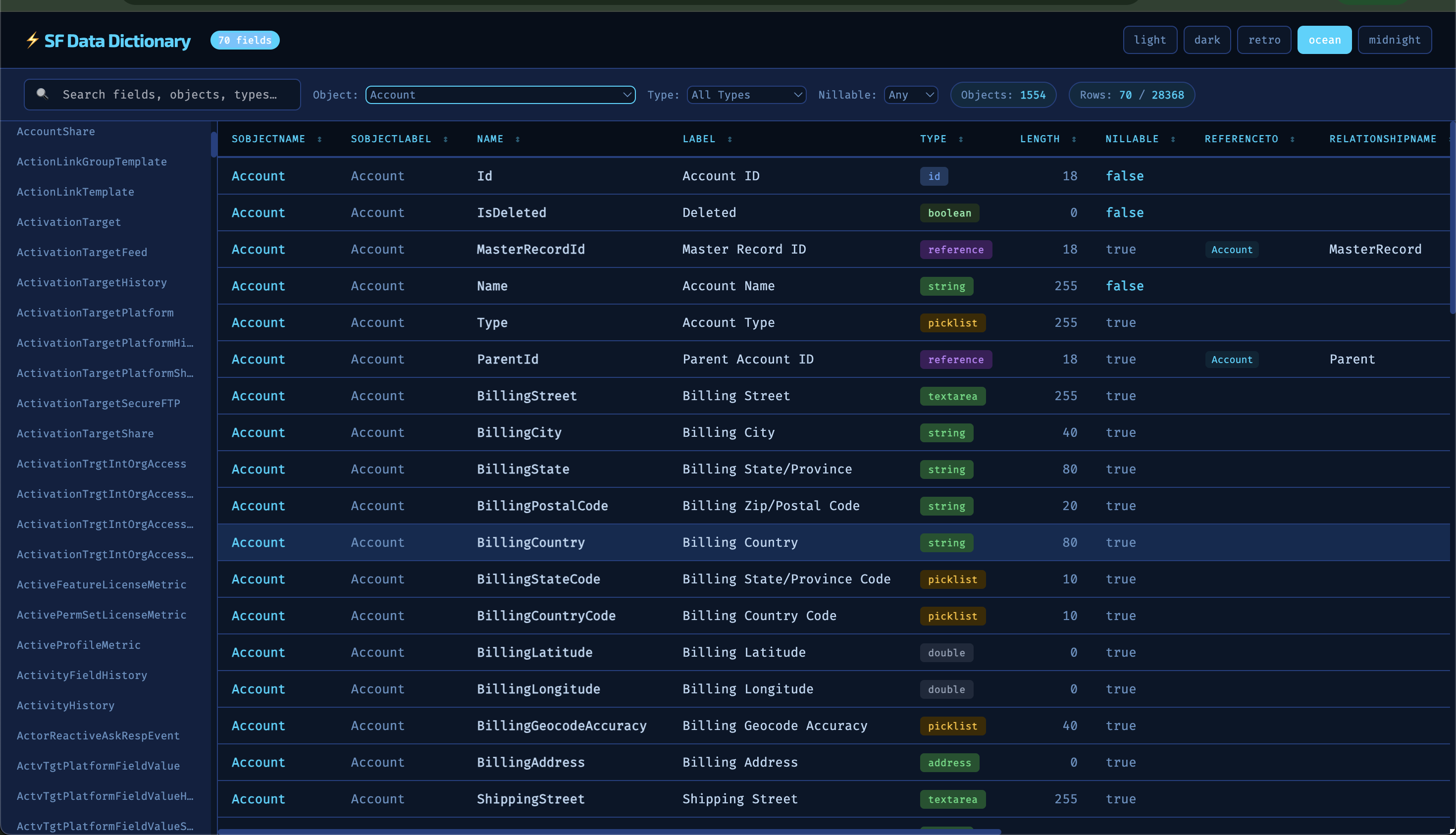The height and width of the screenshot is (835, 1456).
Task: Sort by SOBJECTNAME column arrow icon
Action: click(x=319, y=139)
